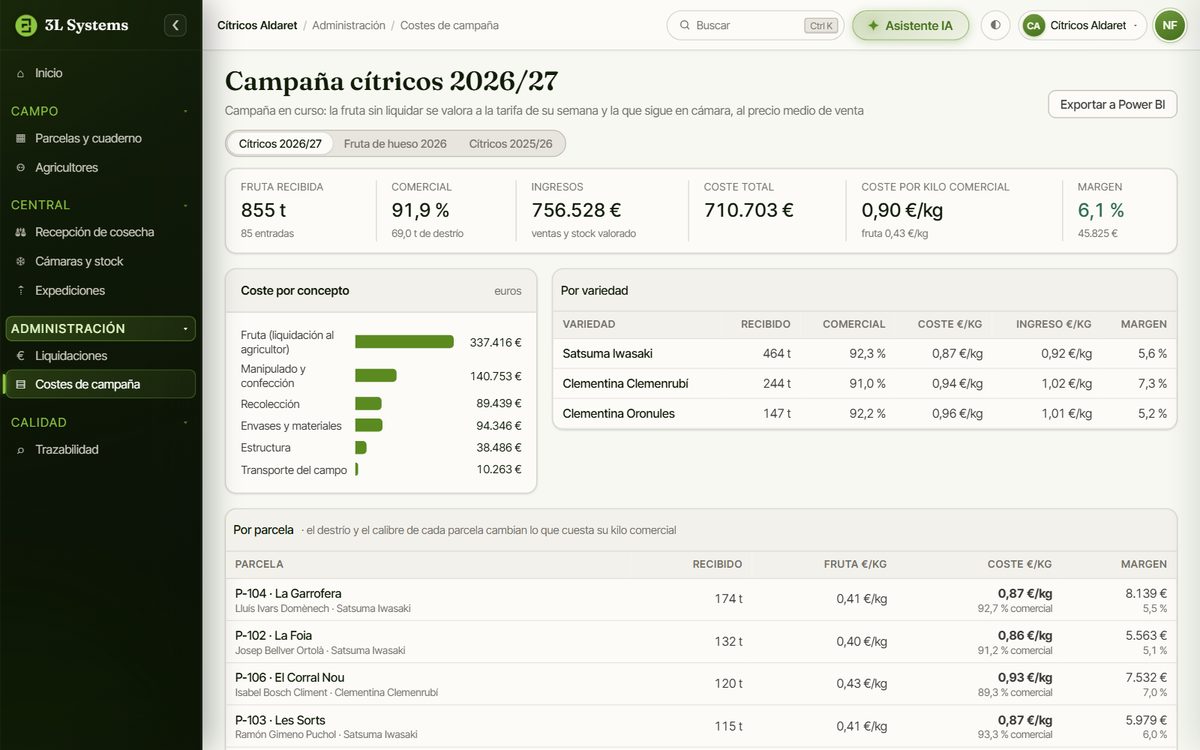
Task: Click the 6,1 % margin value
Action: [1101, 210]
